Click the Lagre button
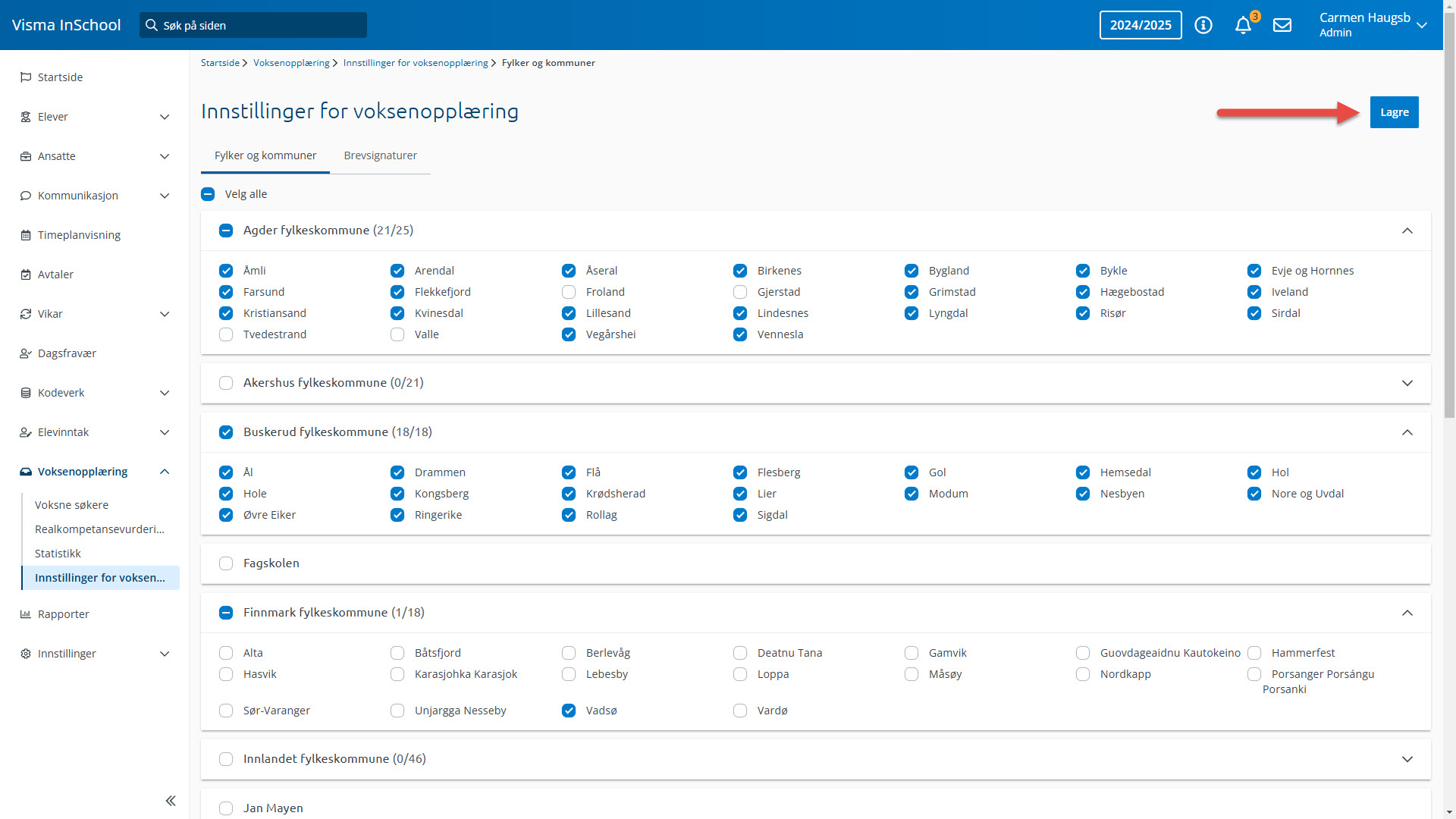 pos(1394,112)
